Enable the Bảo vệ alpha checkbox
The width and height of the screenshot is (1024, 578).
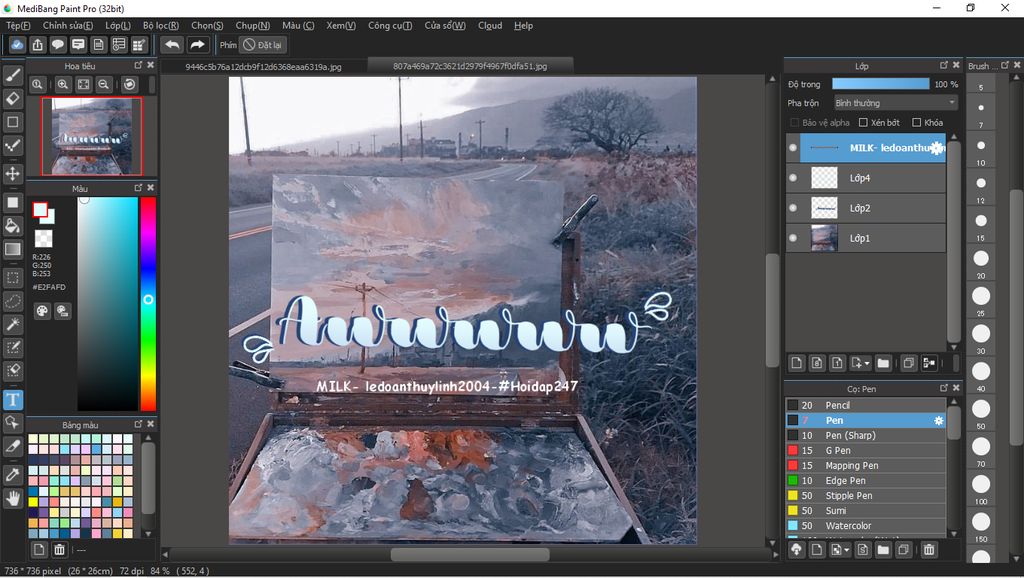(795, 123)
